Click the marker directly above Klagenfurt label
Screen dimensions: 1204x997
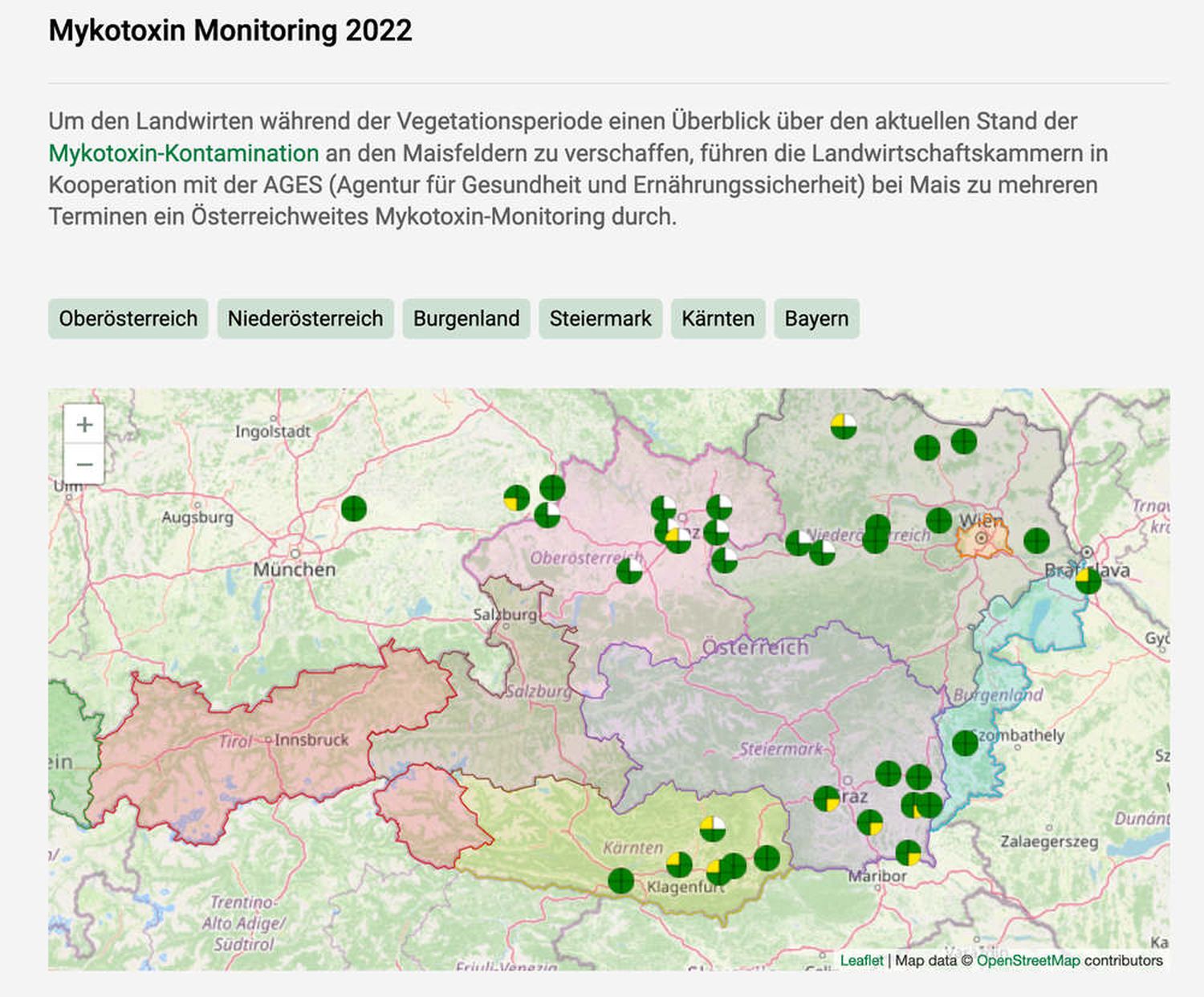[x=679, y=865]
